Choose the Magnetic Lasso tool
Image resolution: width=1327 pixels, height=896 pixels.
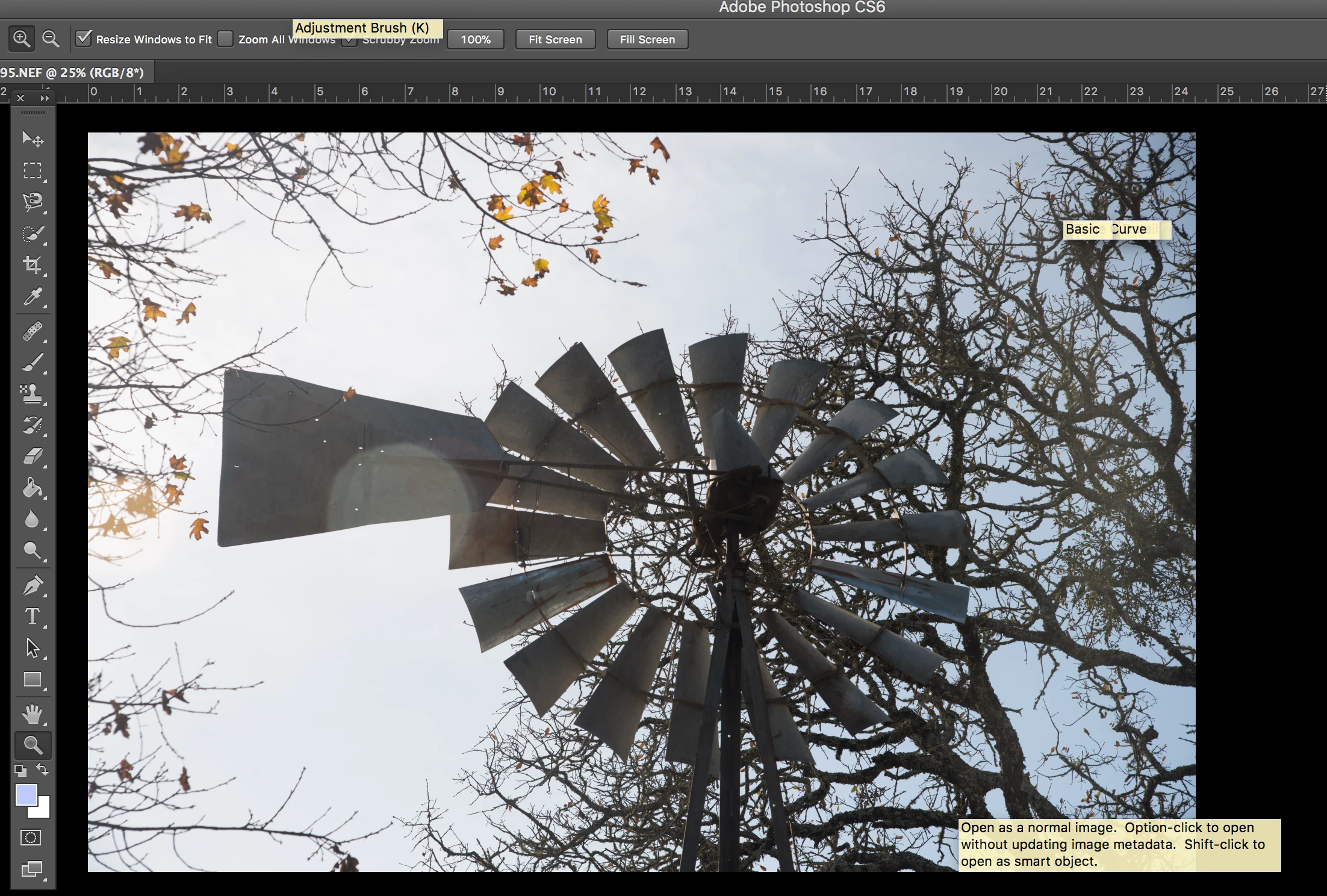32,202
